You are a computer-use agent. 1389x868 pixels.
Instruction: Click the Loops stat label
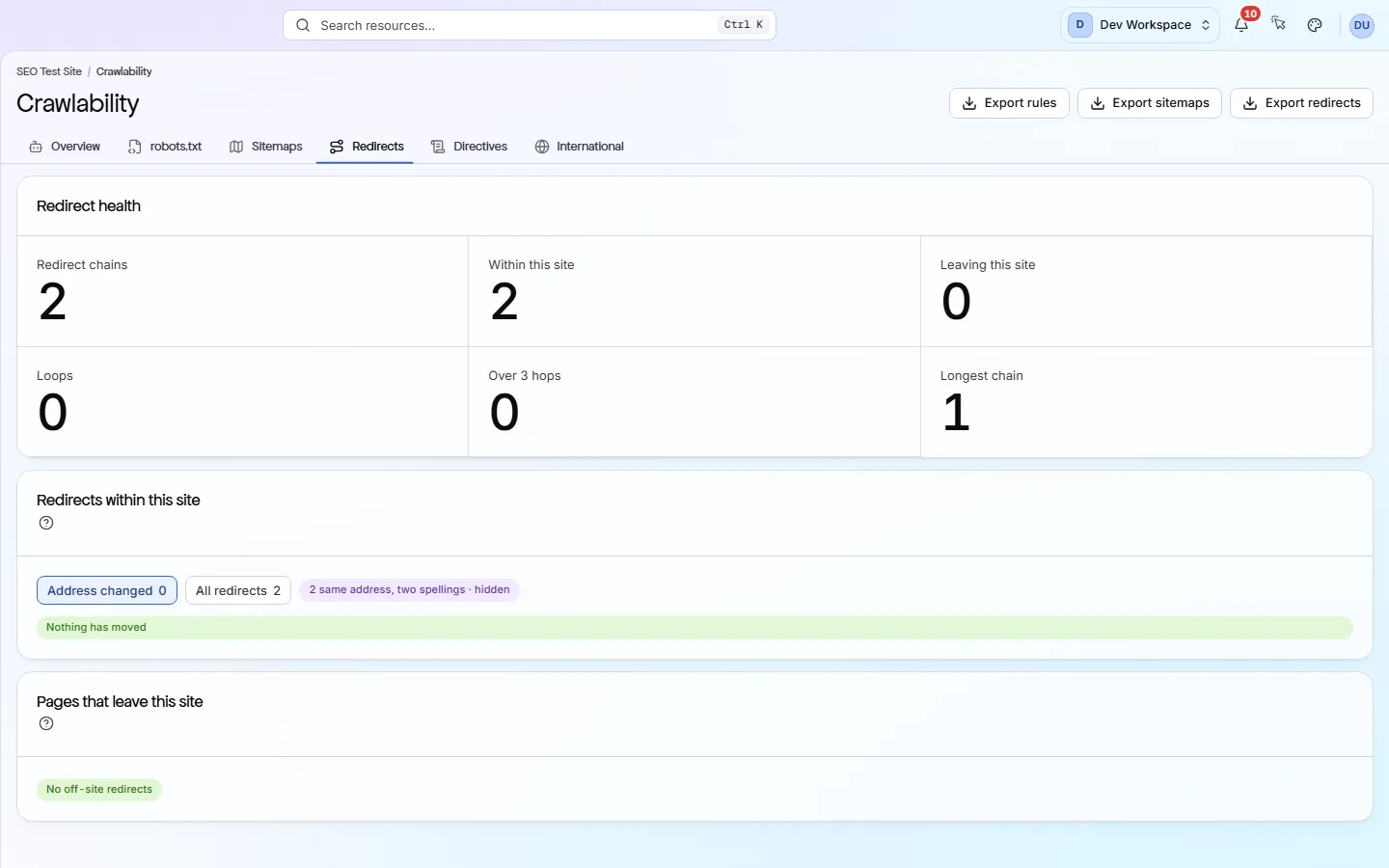[55, 376]
